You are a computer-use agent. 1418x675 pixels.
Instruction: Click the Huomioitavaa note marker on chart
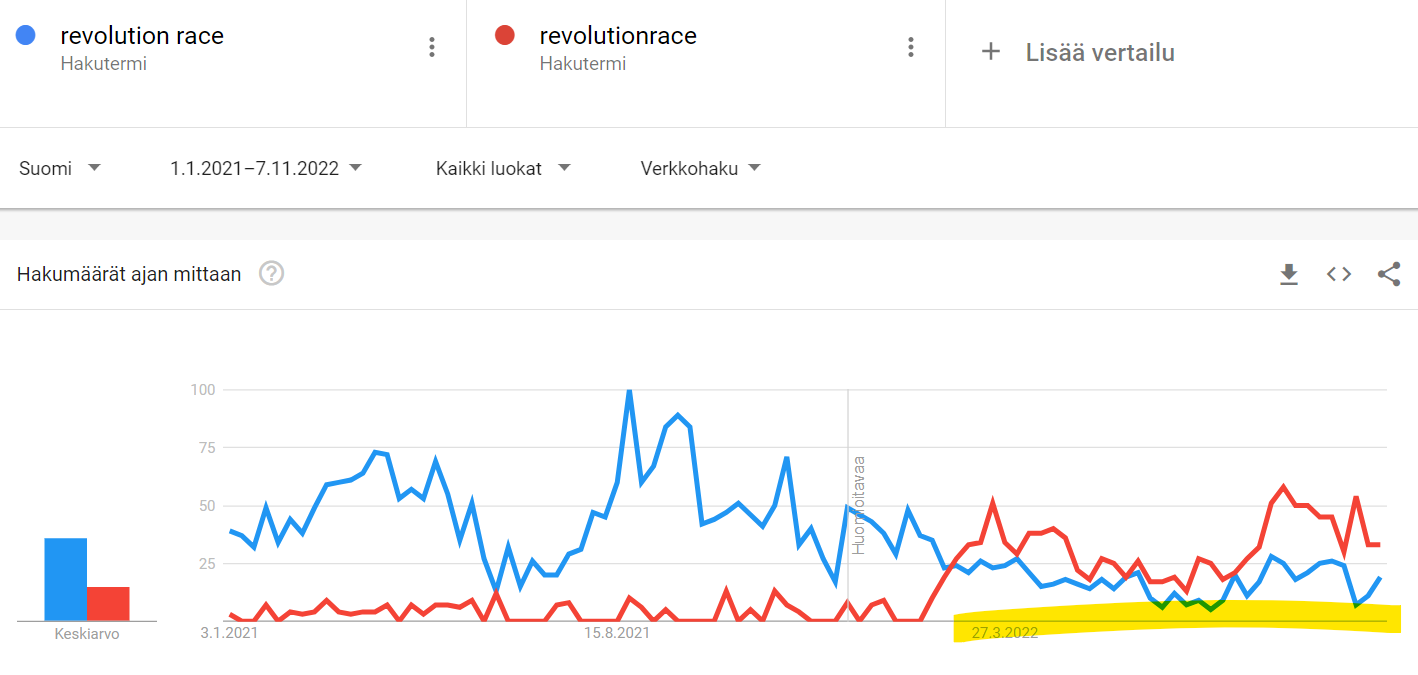pos(858,505)
